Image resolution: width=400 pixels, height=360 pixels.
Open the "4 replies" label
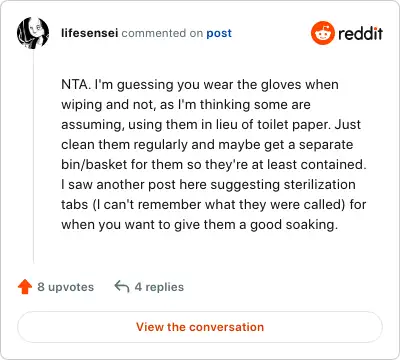(x=159, y=287)
